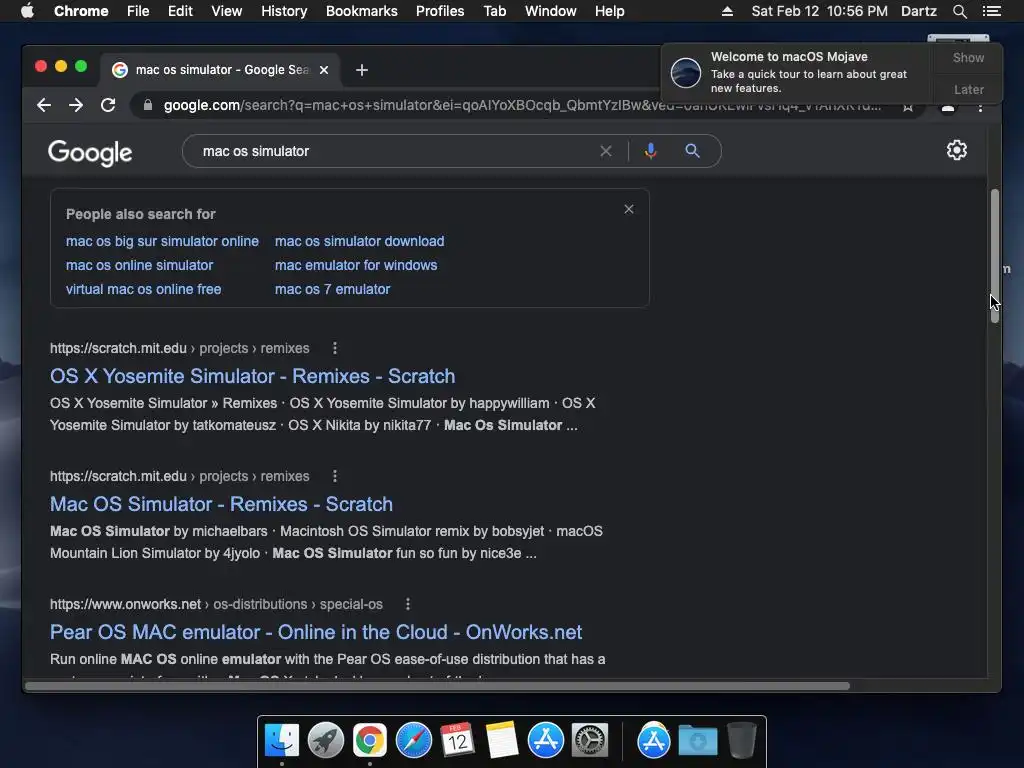Open 'OS X Yosemite Simulator - Remixes' result
This screenshot has width=1024, height=768.
coord(253,376)
